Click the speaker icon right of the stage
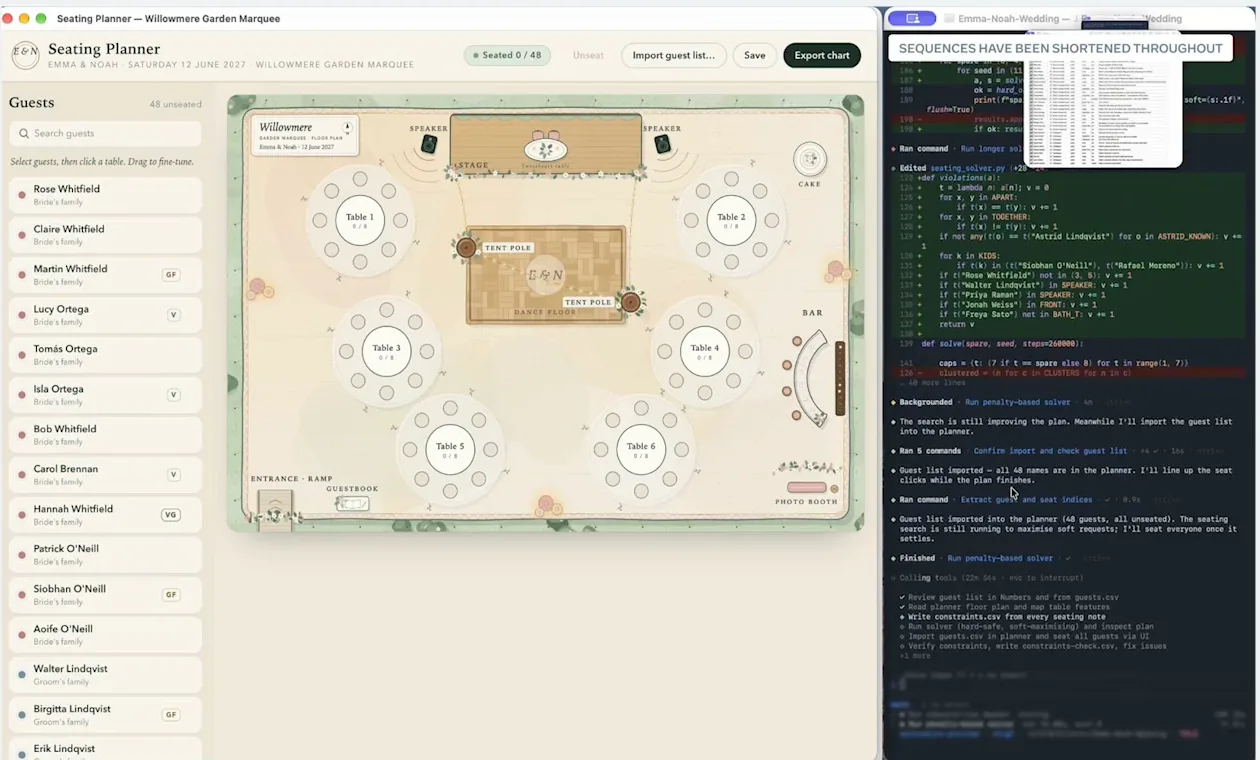 click(x=662, y=144)
